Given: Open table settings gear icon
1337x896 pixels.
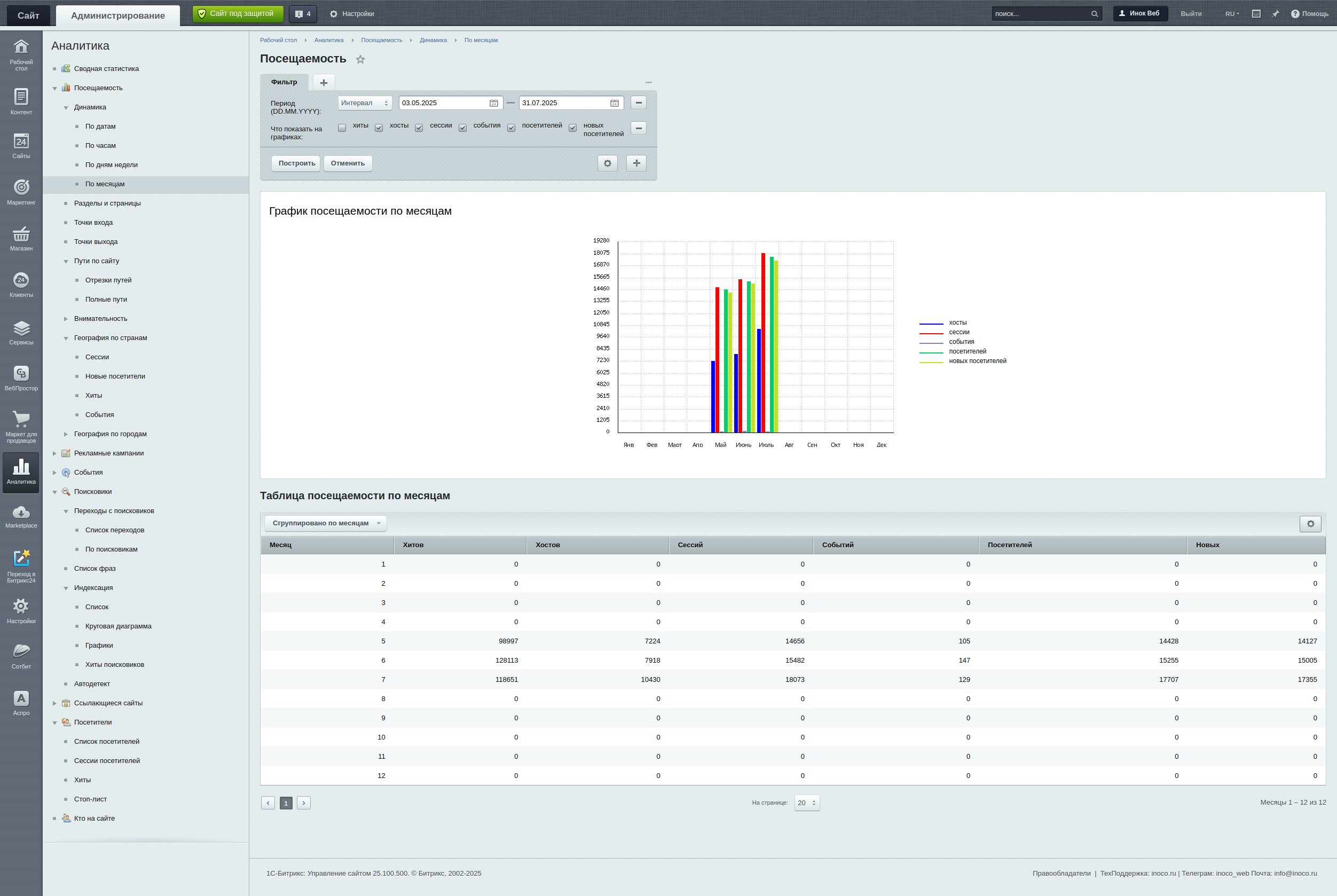Looking at the screenshot, I should pos(1310,523).
